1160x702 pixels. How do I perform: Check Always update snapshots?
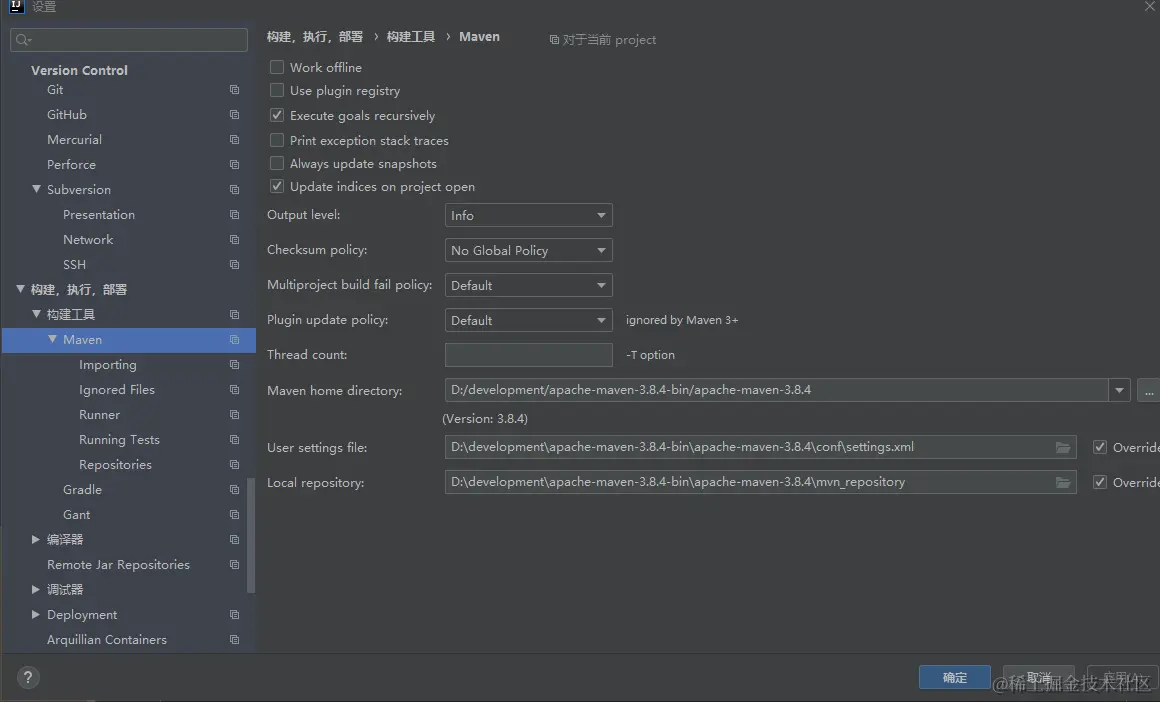pyautogui.click(x=277, y=163)
